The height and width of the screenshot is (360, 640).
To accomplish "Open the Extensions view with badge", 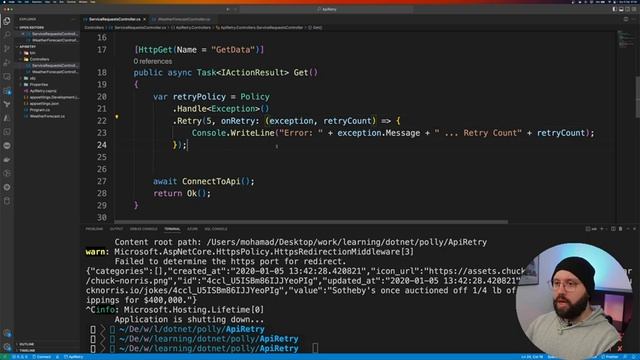I will (x=7, y=91).
